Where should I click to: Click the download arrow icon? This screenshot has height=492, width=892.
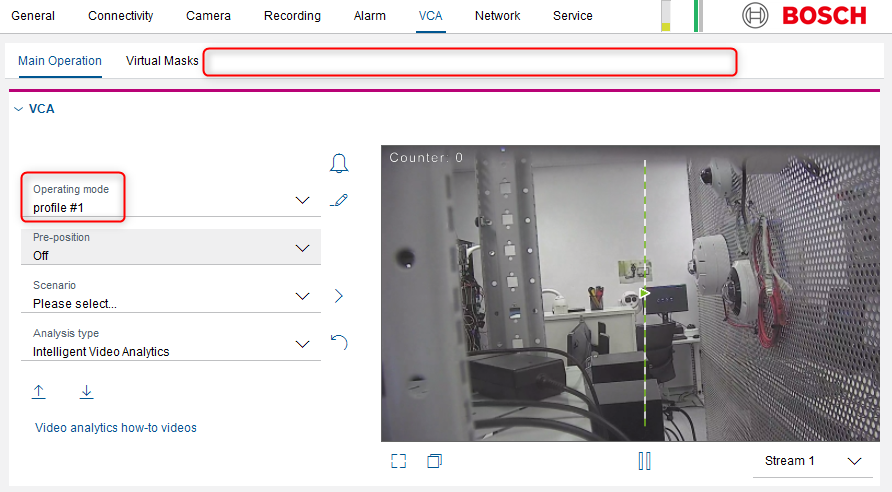(87, 392)
